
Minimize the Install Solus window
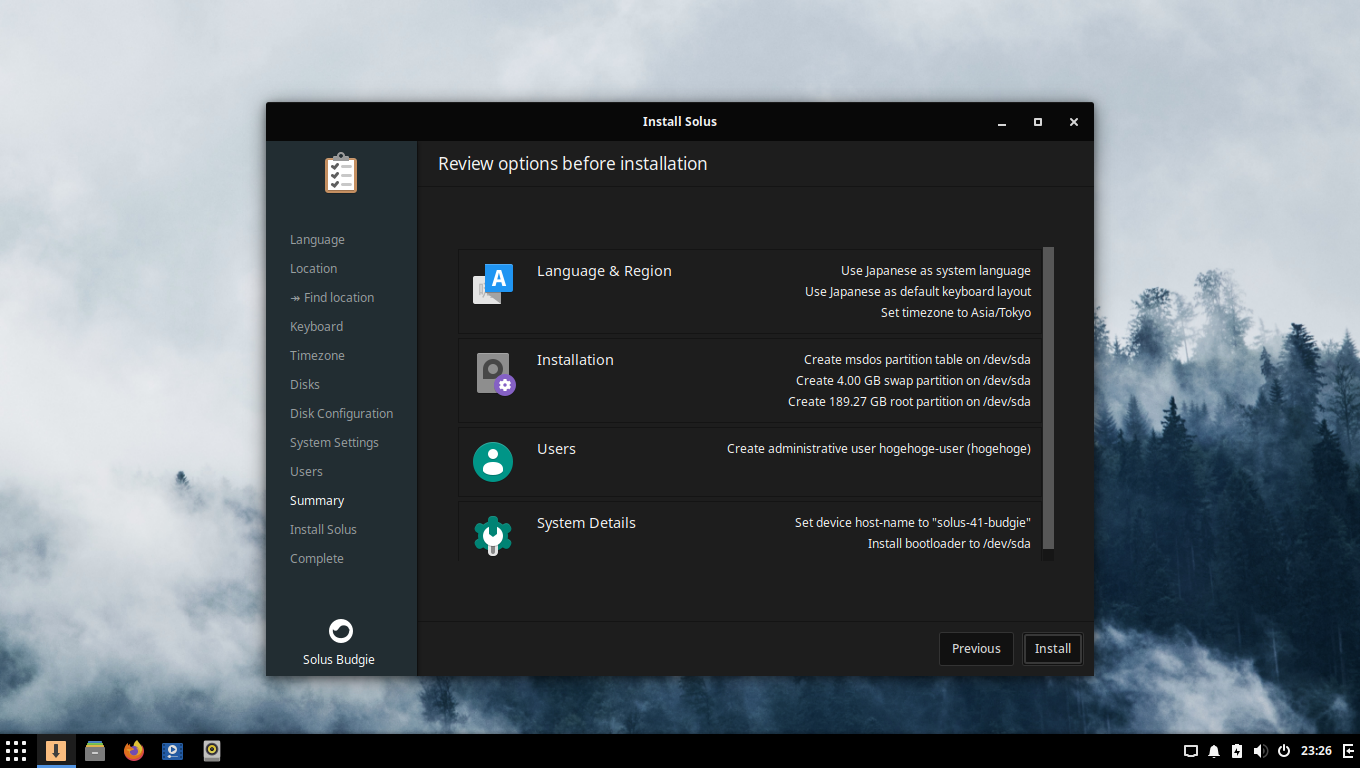pos(1002,122)
